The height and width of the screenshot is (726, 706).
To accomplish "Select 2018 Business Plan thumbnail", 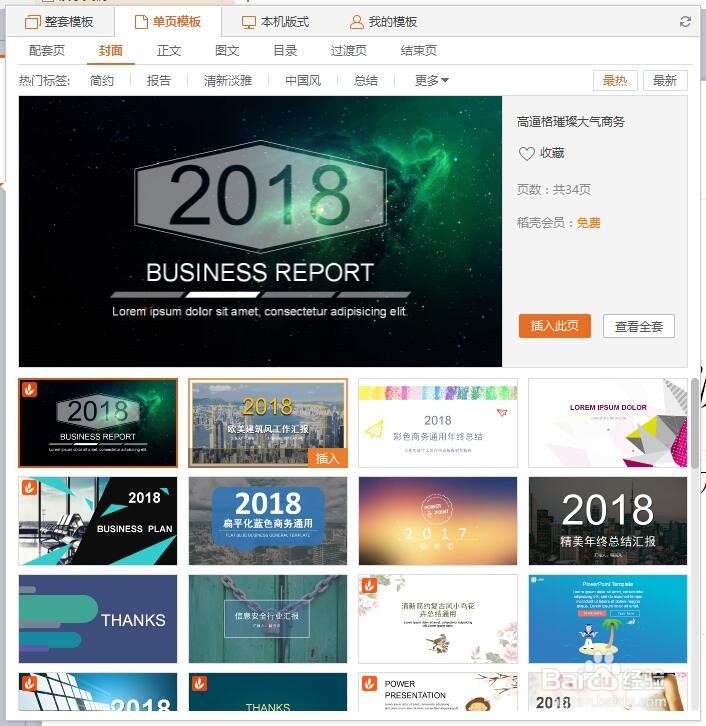I will (x=98, y=521).
